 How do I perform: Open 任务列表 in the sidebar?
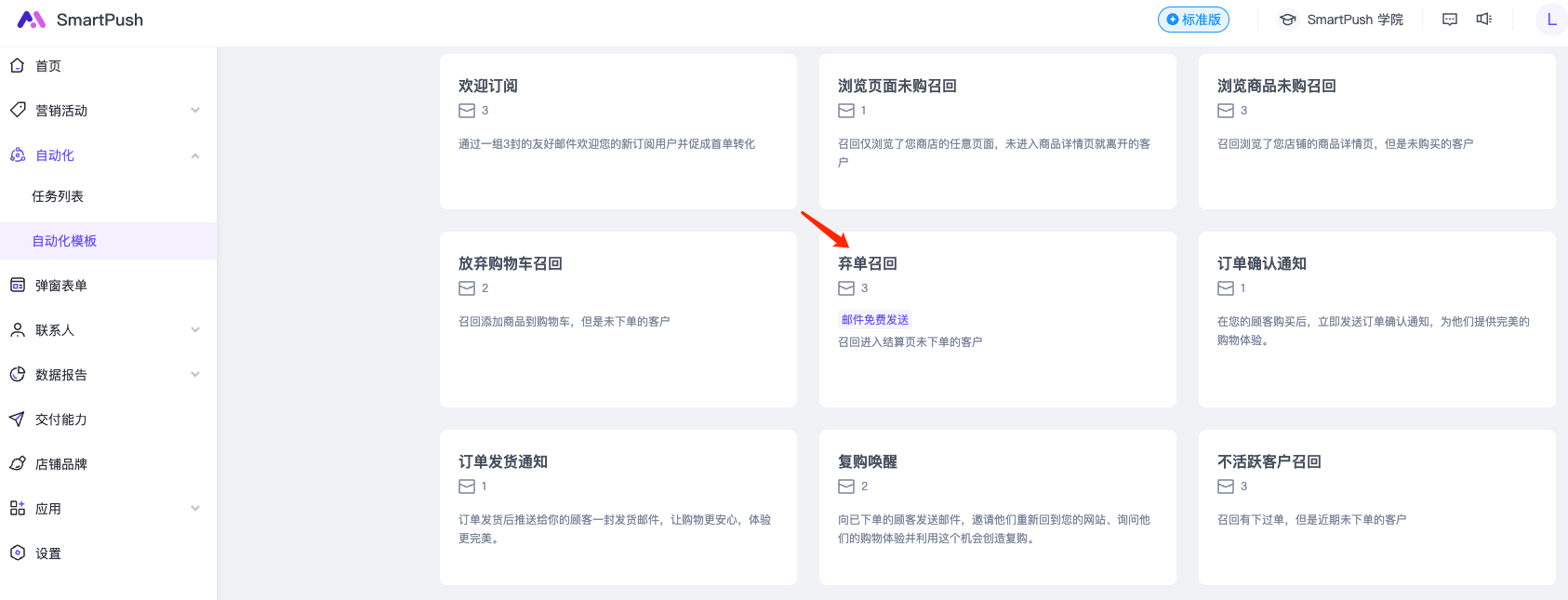coord(58,196)
